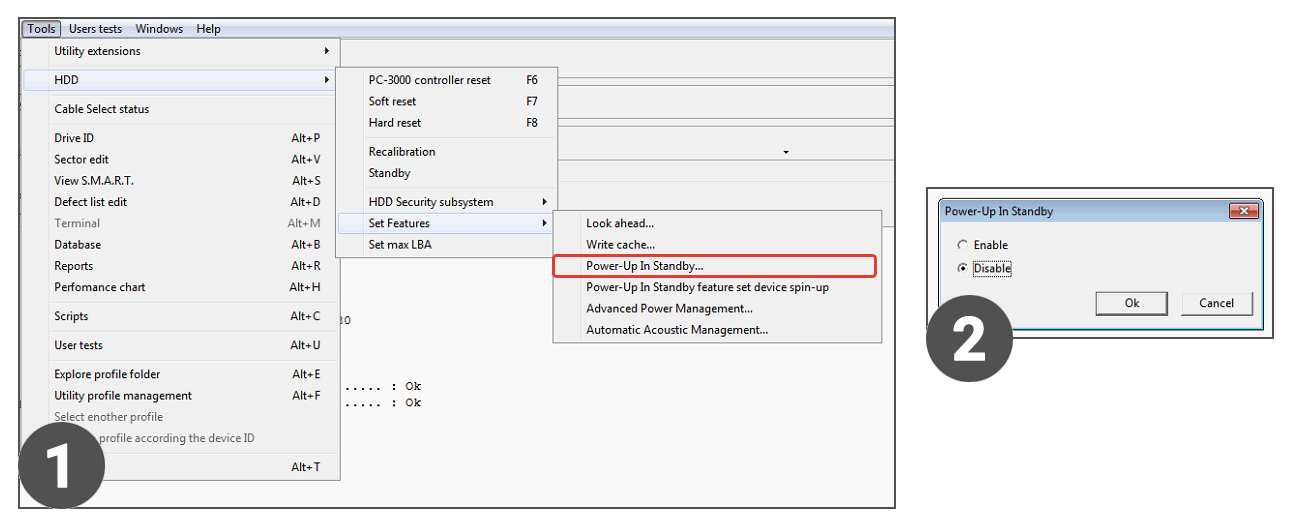The width and height of the screenshot is (1297, 531).
Task: Expand the Set Features submenu
Action: point(446,223)
